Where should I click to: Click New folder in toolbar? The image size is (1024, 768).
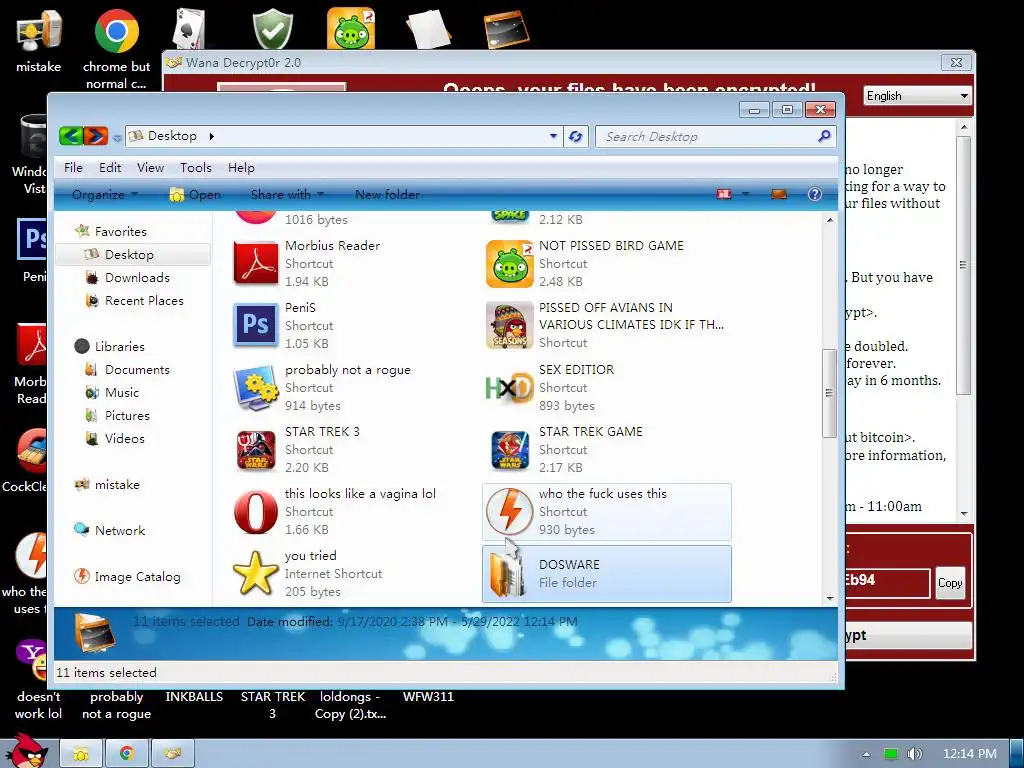387,194
